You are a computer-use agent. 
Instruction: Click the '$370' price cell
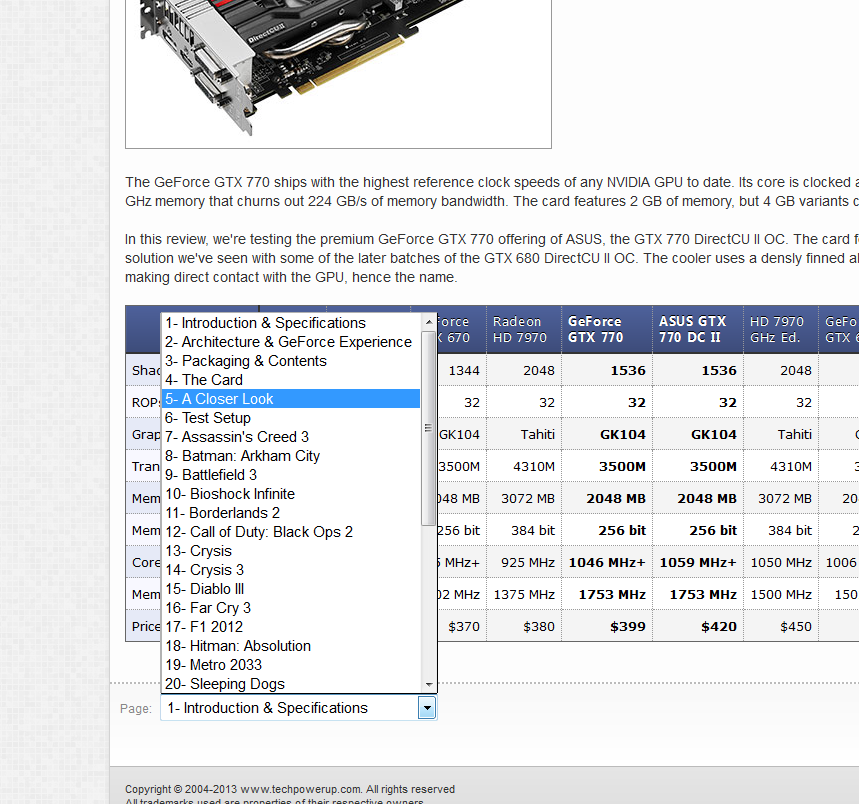tap(463, 627)
